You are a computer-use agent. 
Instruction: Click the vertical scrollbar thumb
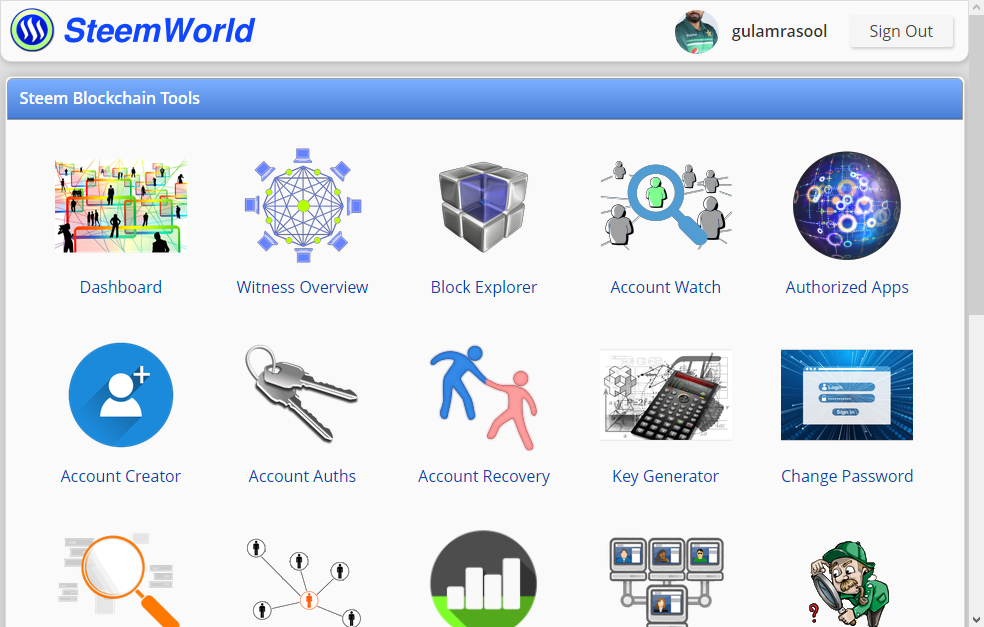[x=976, y=163]
